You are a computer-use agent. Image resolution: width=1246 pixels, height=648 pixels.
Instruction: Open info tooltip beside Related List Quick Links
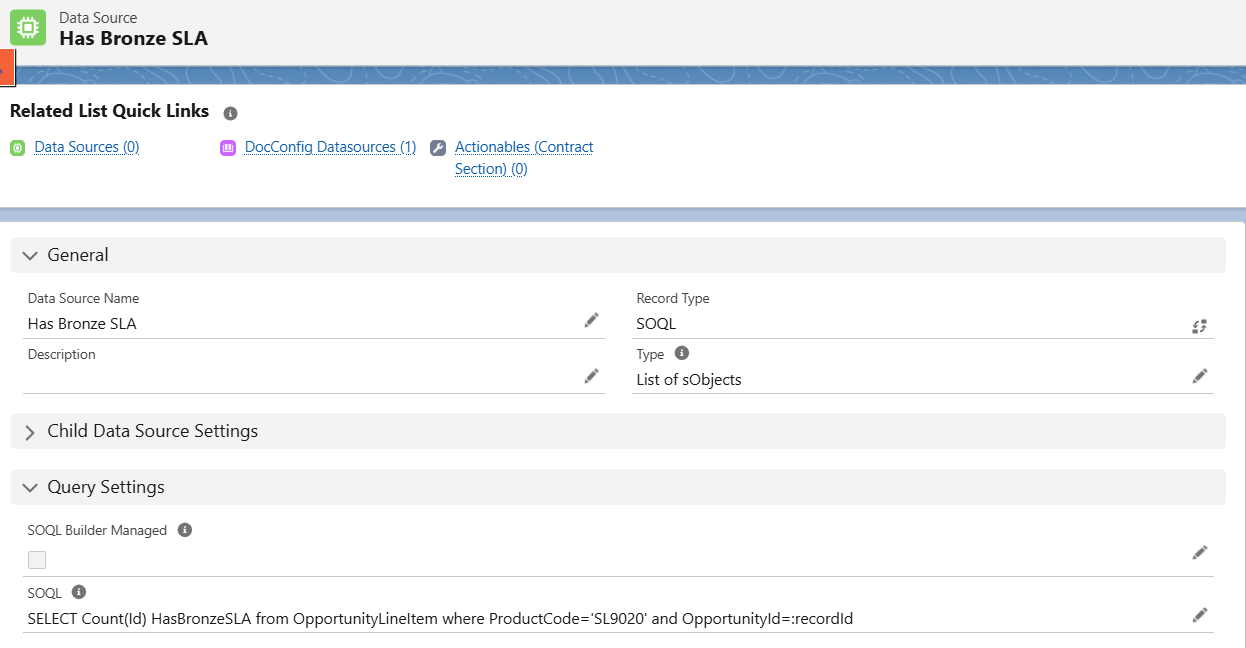pos(231,113)
